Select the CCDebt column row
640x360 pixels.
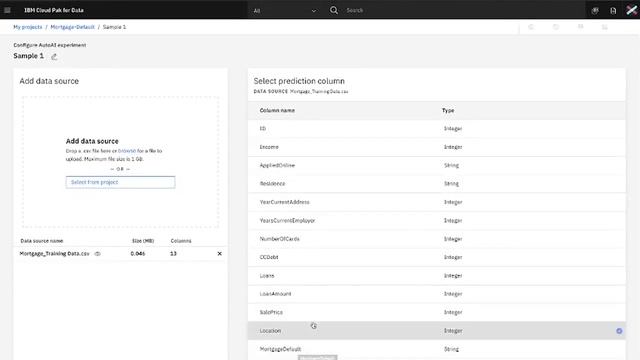(436, 257)
